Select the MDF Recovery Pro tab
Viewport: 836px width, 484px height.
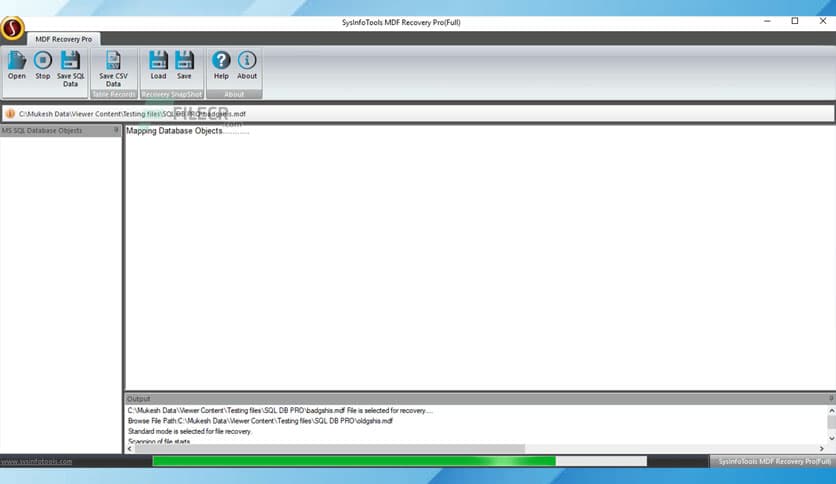click(x=63, y=39)
